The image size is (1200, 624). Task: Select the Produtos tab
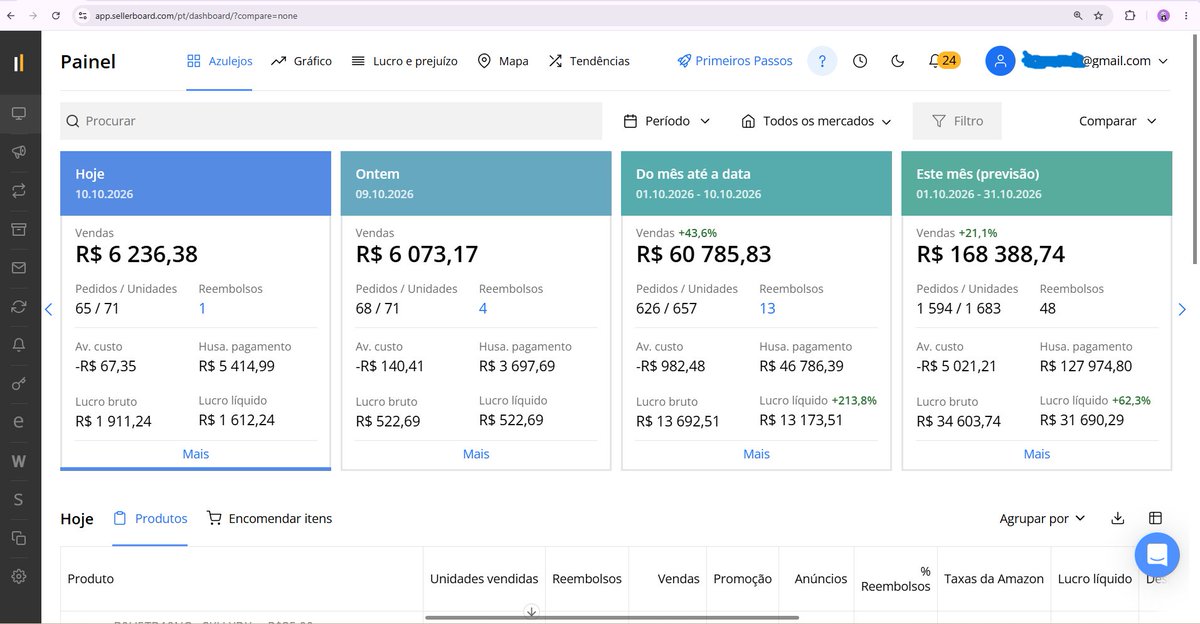click(x=150, y=518)
